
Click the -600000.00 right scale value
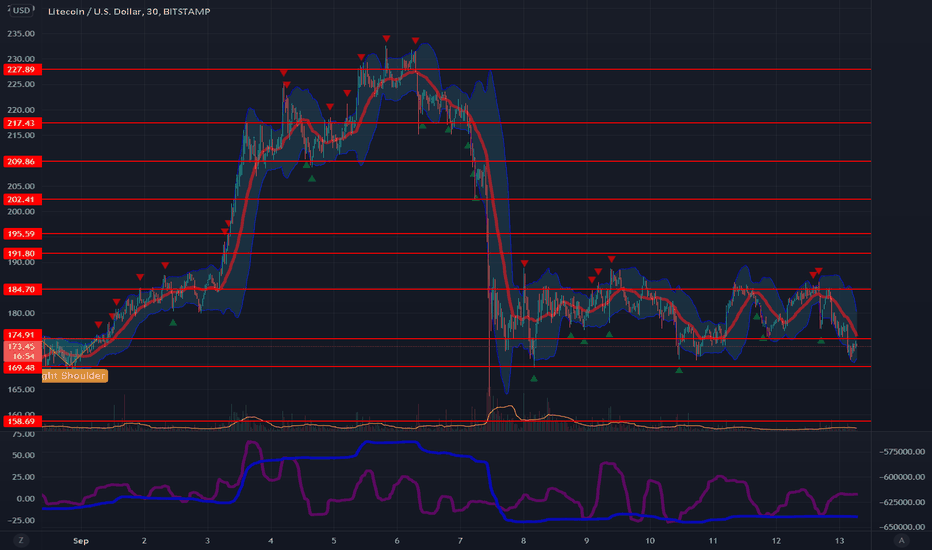pos(902,477)
